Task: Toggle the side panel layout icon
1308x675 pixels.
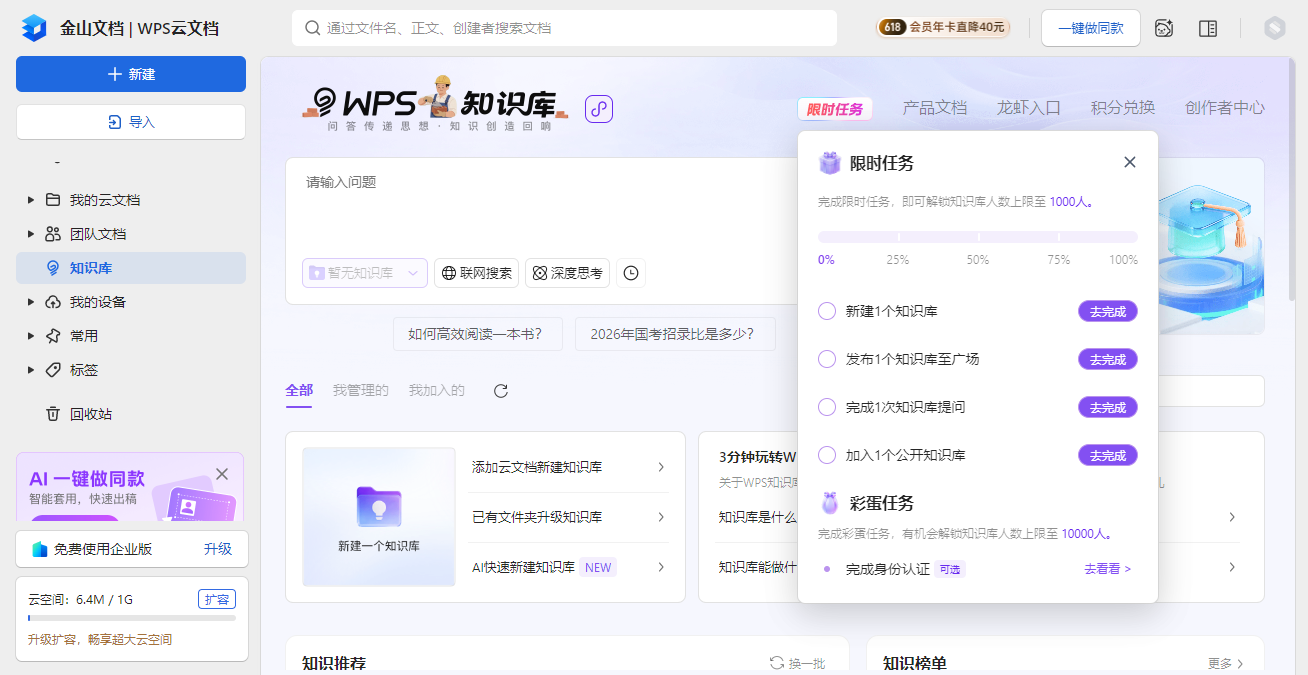Action: pyautogui.click(x=1208, y=28)
